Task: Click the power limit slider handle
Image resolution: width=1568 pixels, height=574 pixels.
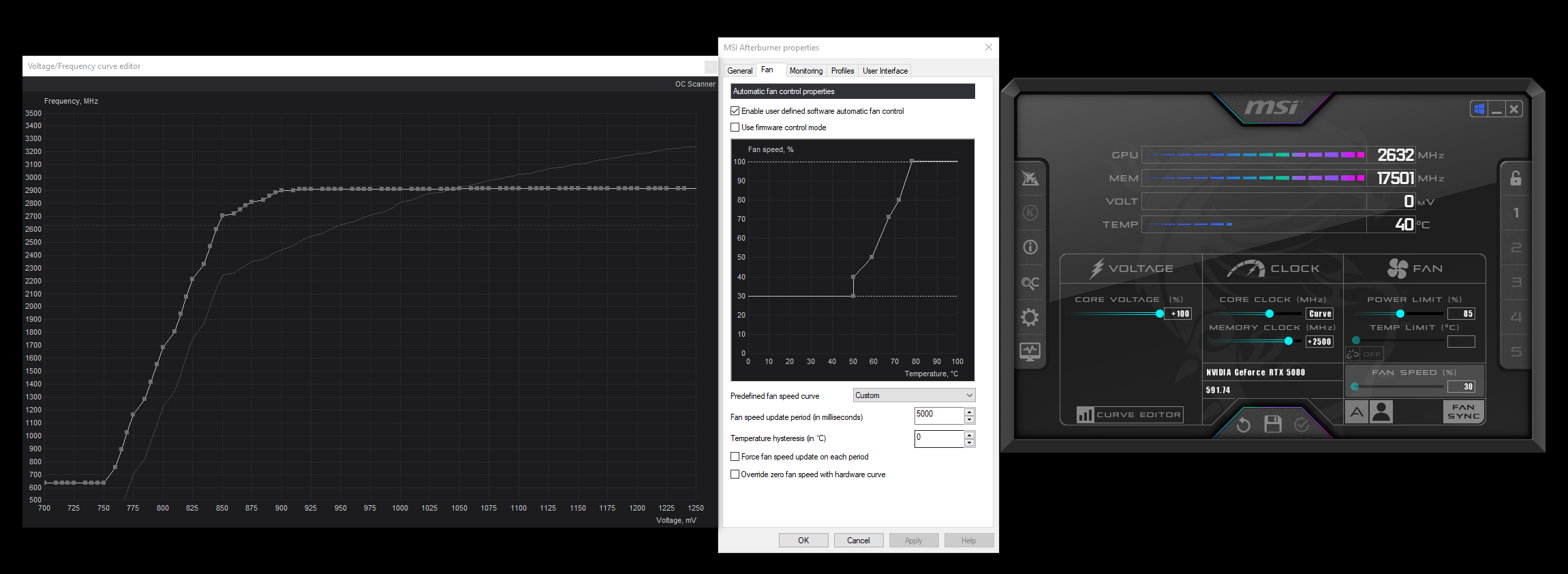Action: 1400,314
